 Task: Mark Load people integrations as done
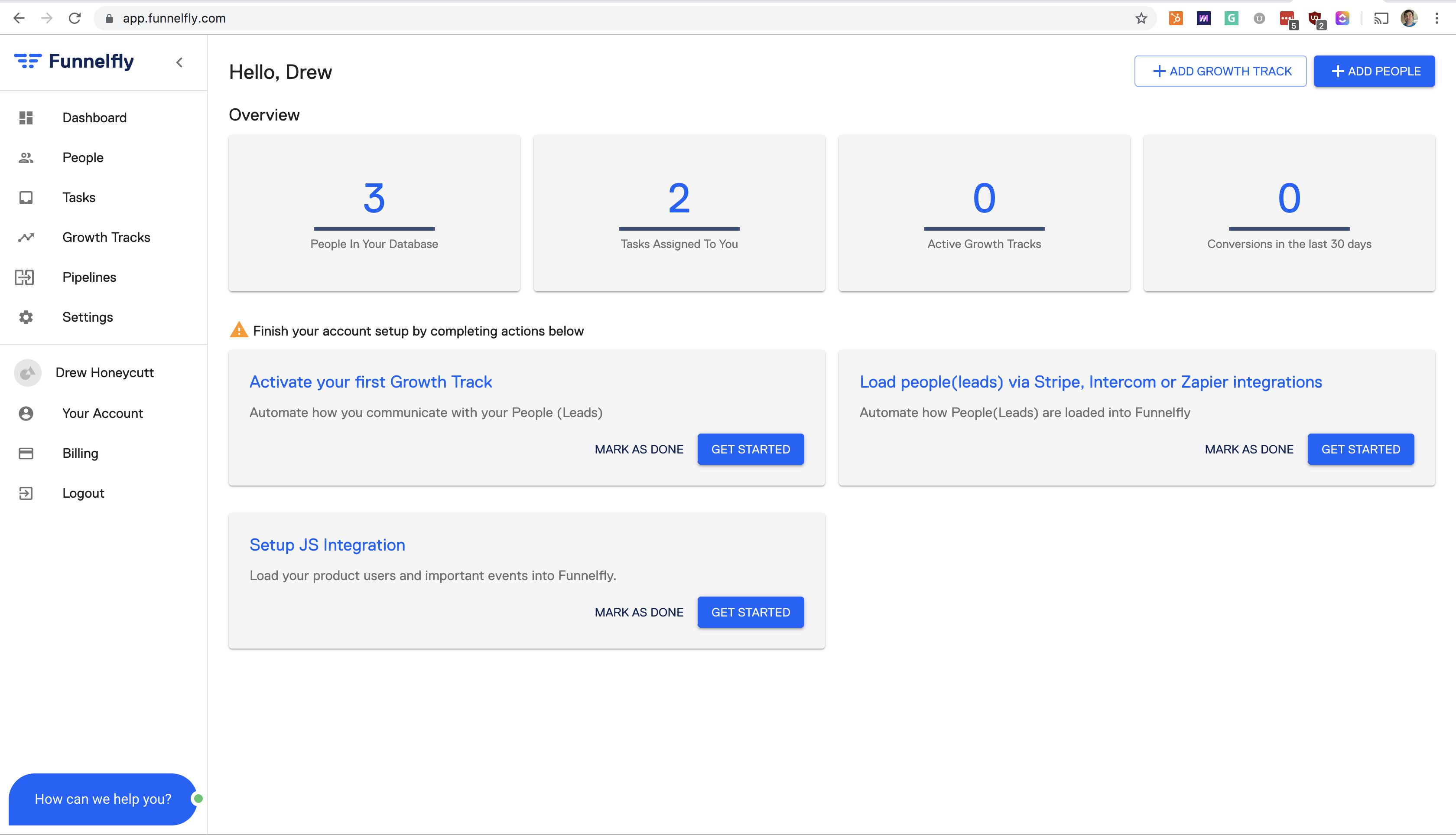[1248, 450]
